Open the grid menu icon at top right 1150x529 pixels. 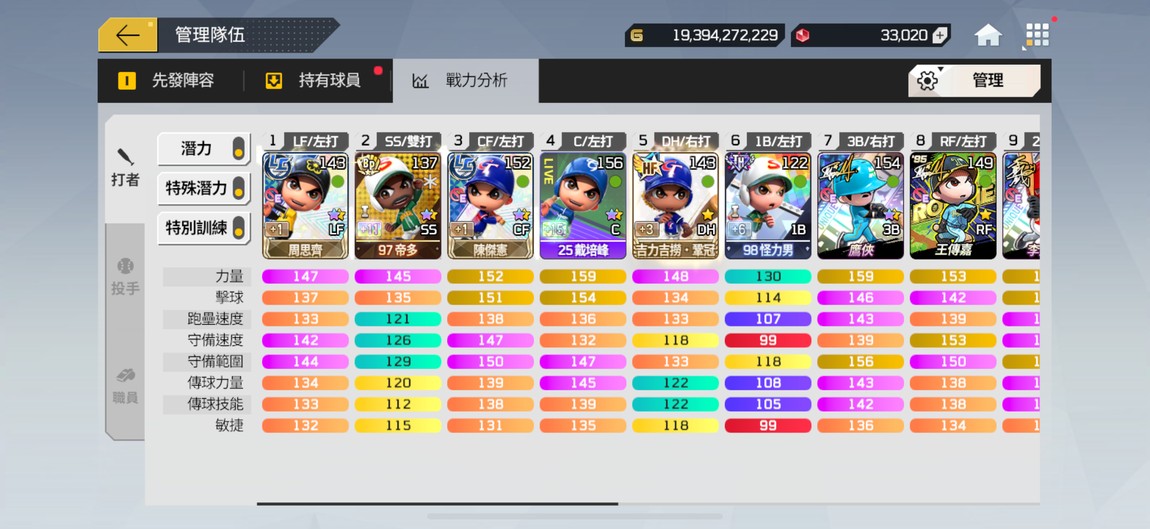(x=1037, y=34)
